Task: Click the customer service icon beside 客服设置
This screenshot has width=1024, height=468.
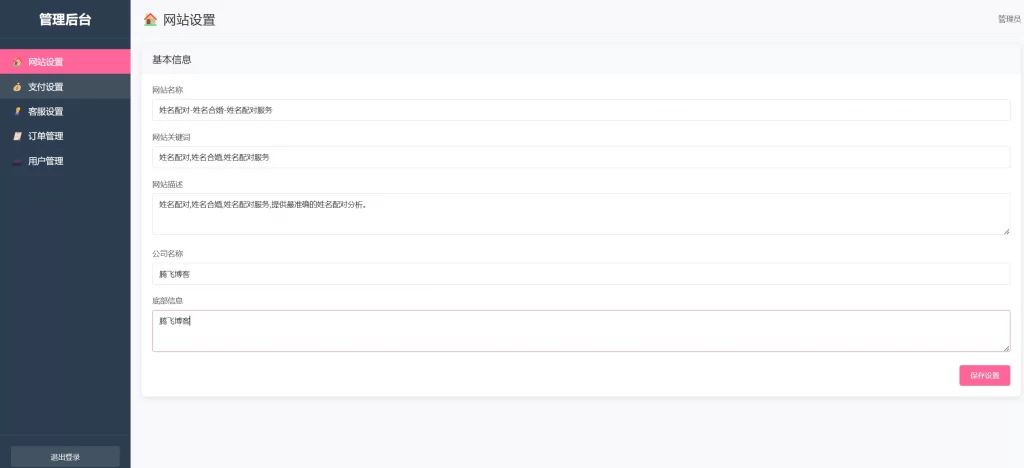Action: [x=17, y=111]
